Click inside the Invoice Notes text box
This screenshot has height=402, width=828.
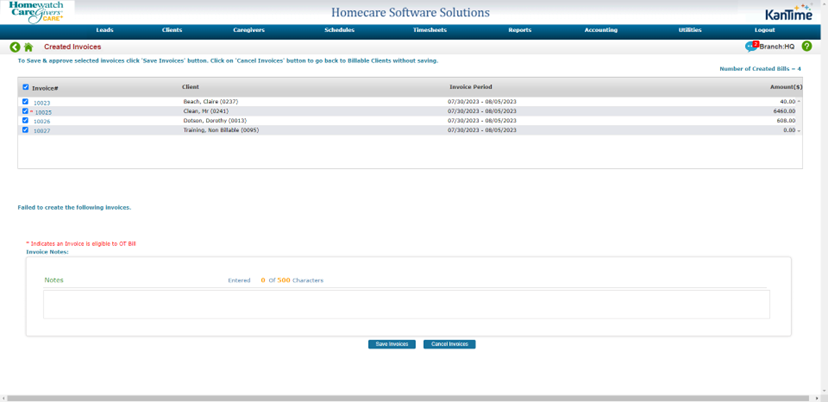coord(406,304)
